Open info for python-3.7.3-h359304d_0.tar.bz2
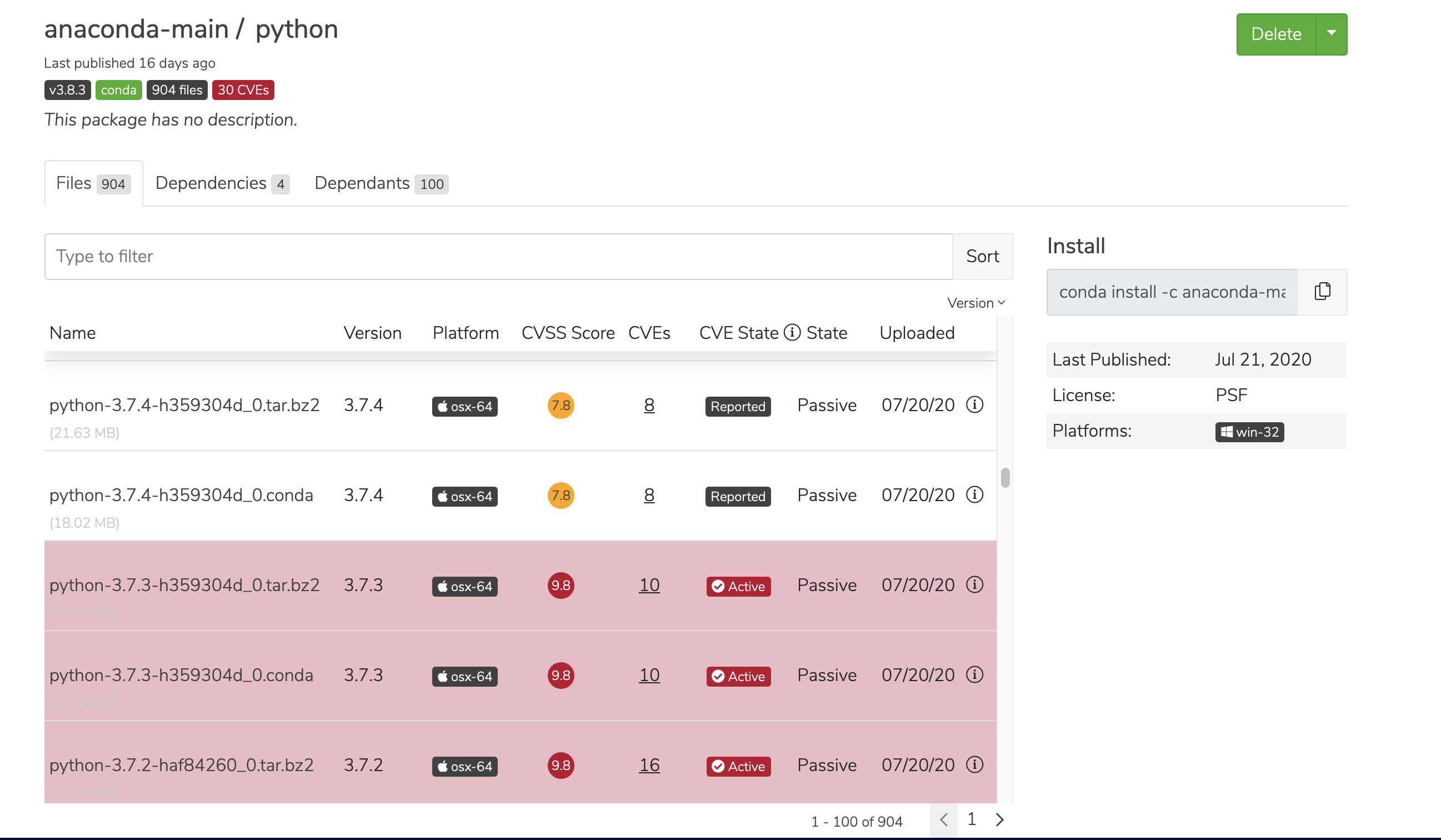 (974, 584)
